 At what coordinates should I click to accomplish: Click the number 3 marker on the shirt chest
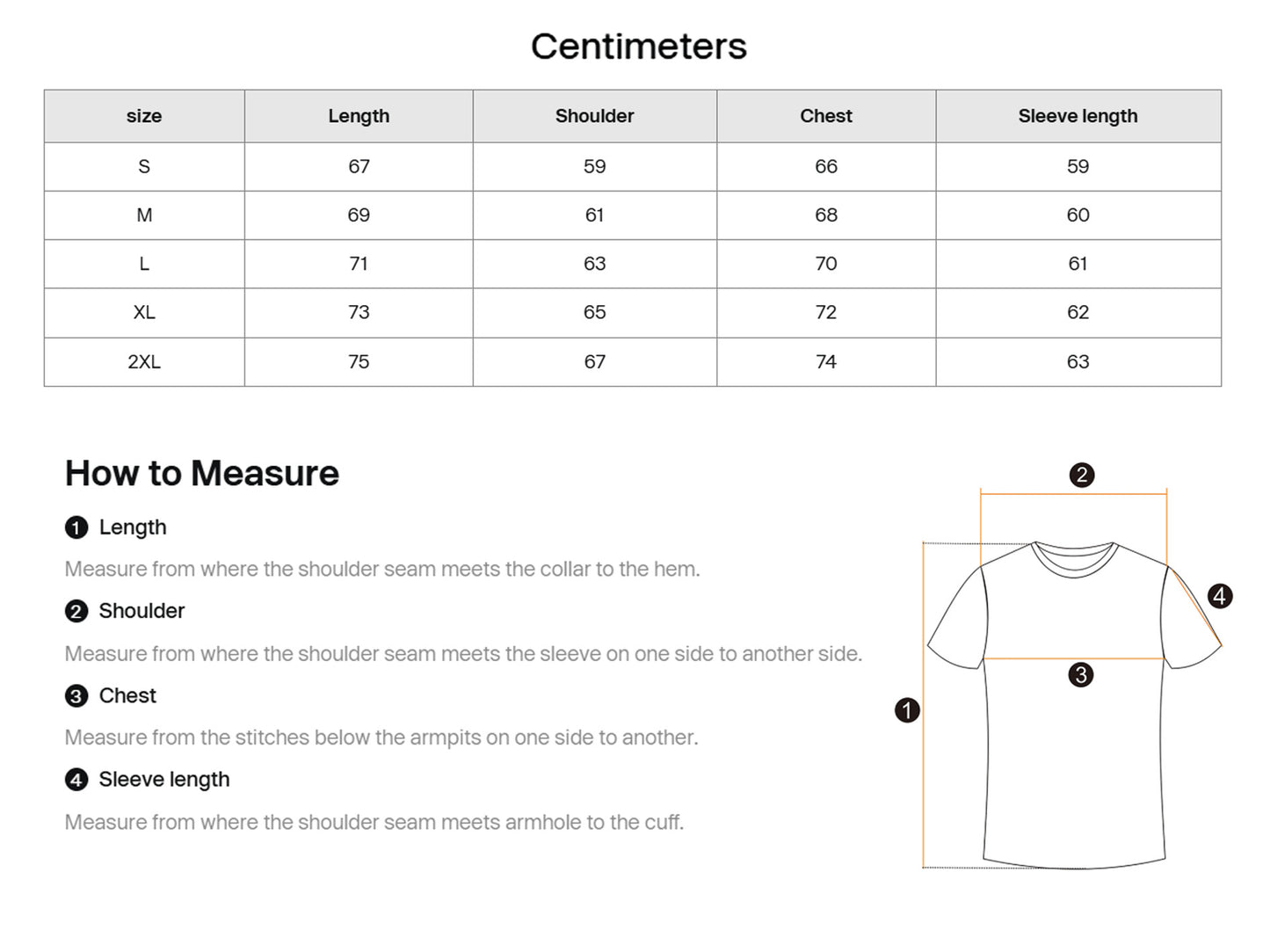click(x=1081, y=675)
